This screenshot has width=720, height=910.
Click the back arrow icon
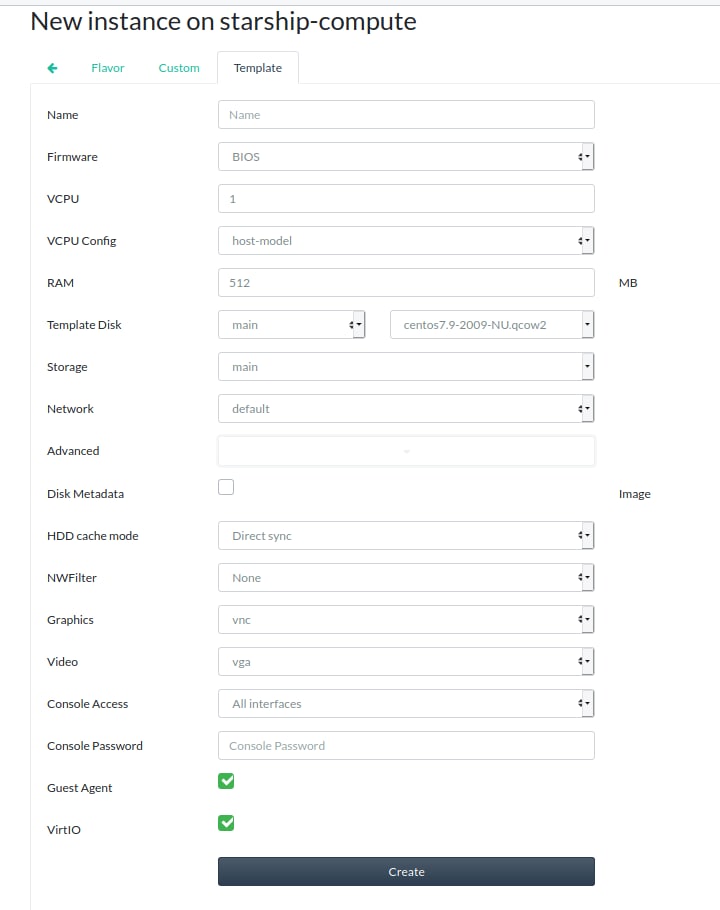53,68
